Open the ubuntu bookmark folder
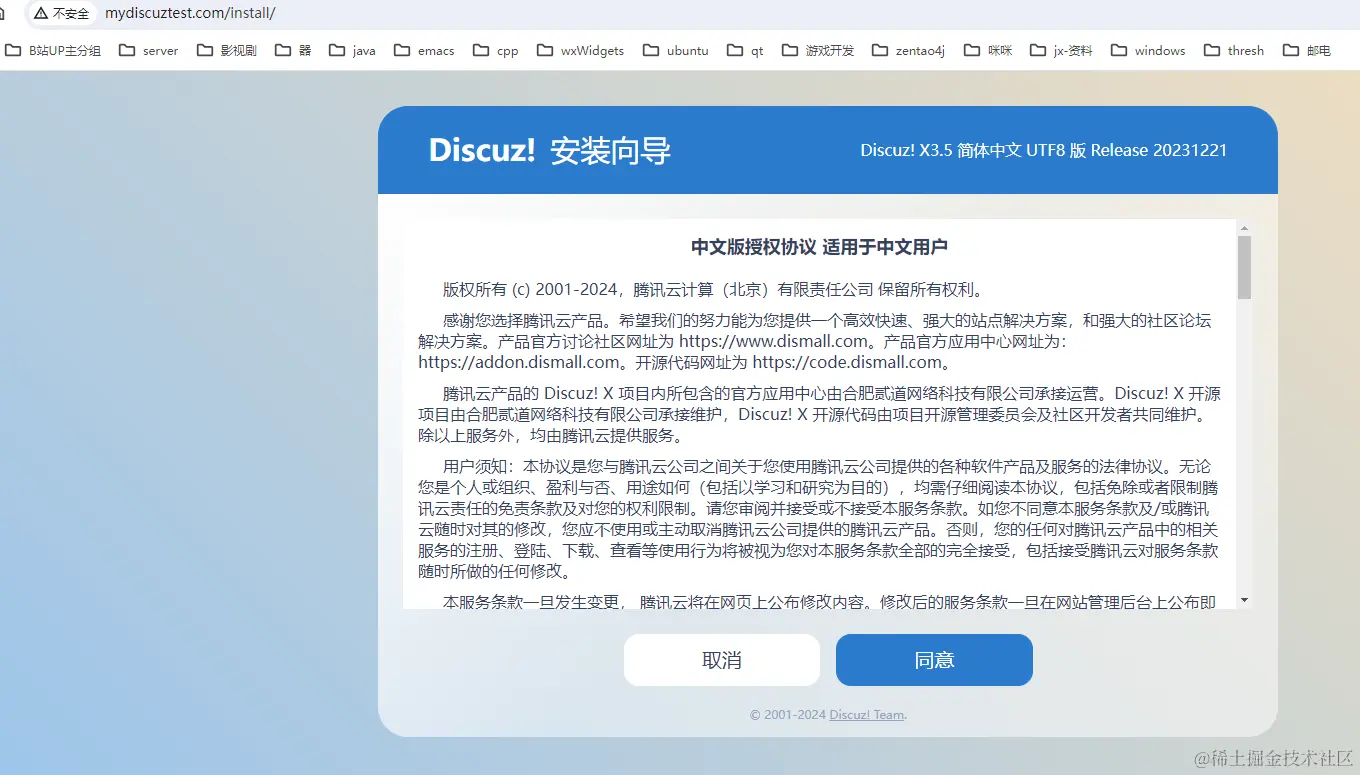Screen dimensions: 1360x775 tap(676, 50)
